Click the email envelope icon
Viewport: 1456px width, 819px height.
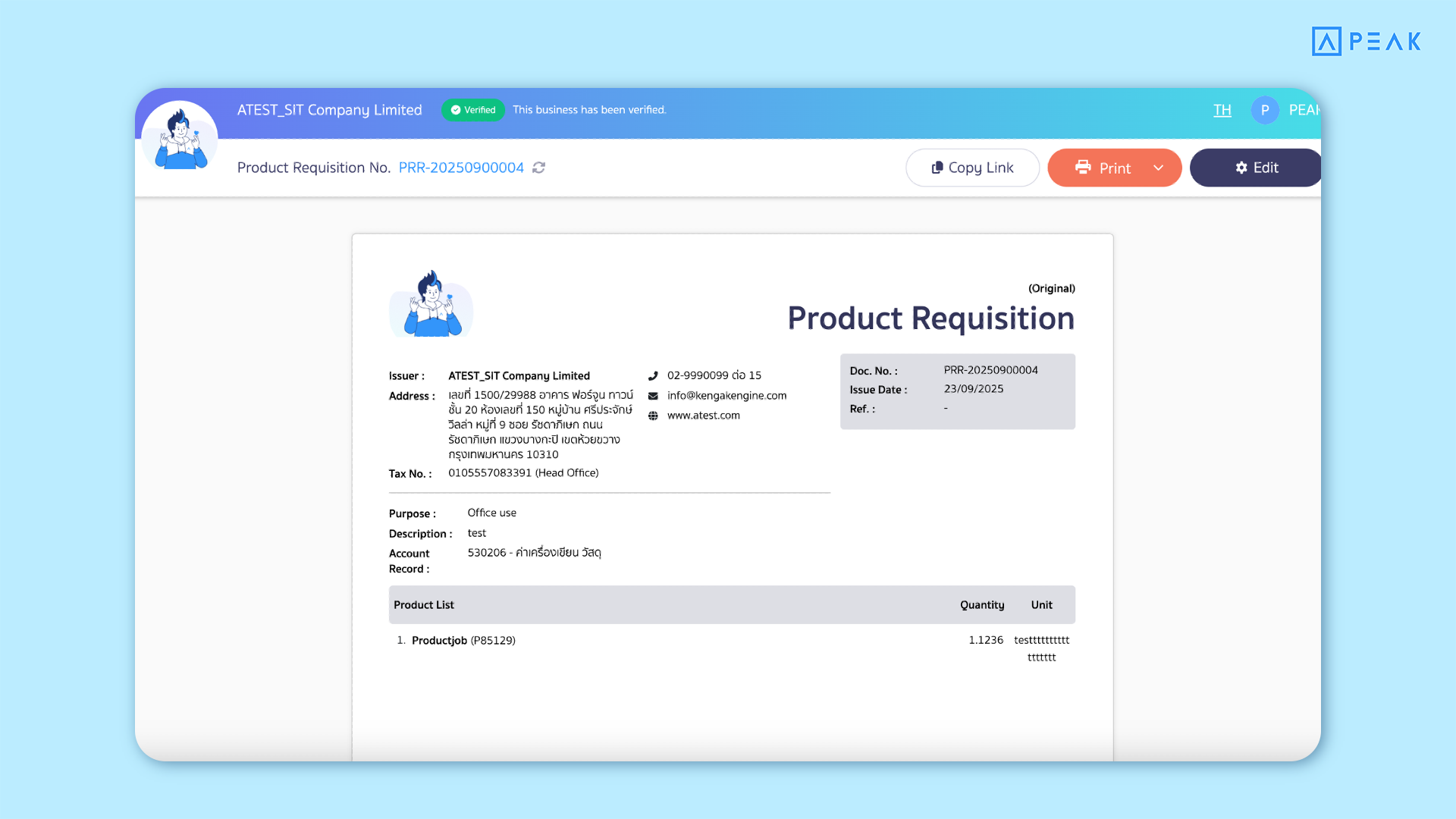point(653,396)
